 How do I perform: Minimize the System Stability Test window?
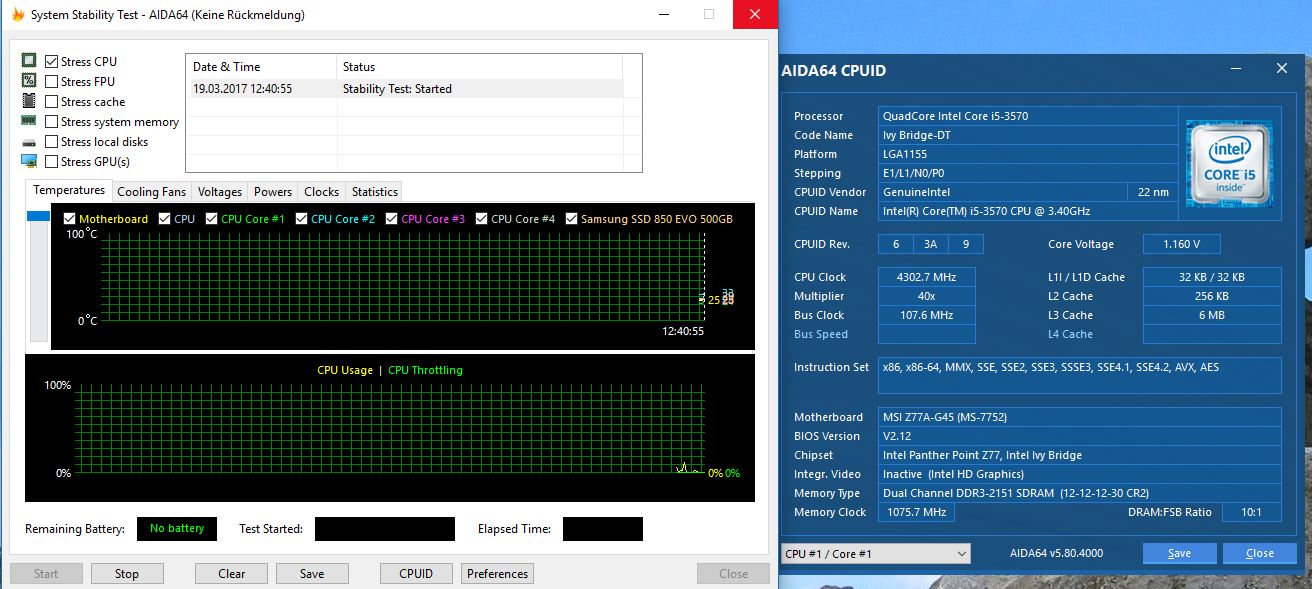664,15
